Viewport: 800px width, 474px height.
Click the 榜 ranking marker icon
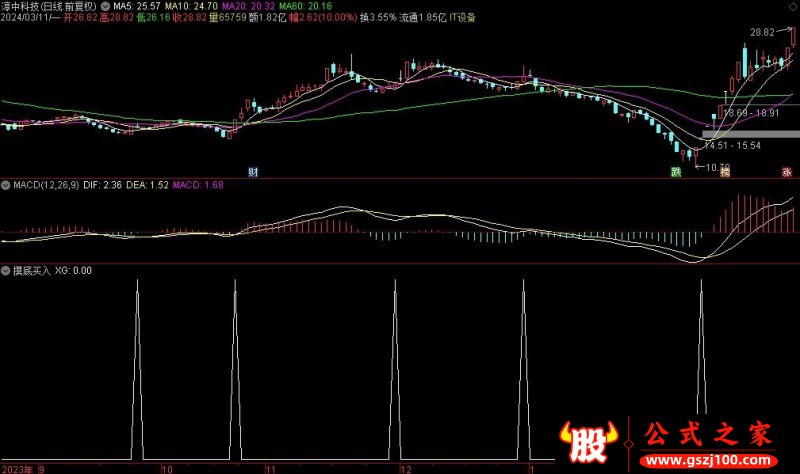[x=725, y=172]
